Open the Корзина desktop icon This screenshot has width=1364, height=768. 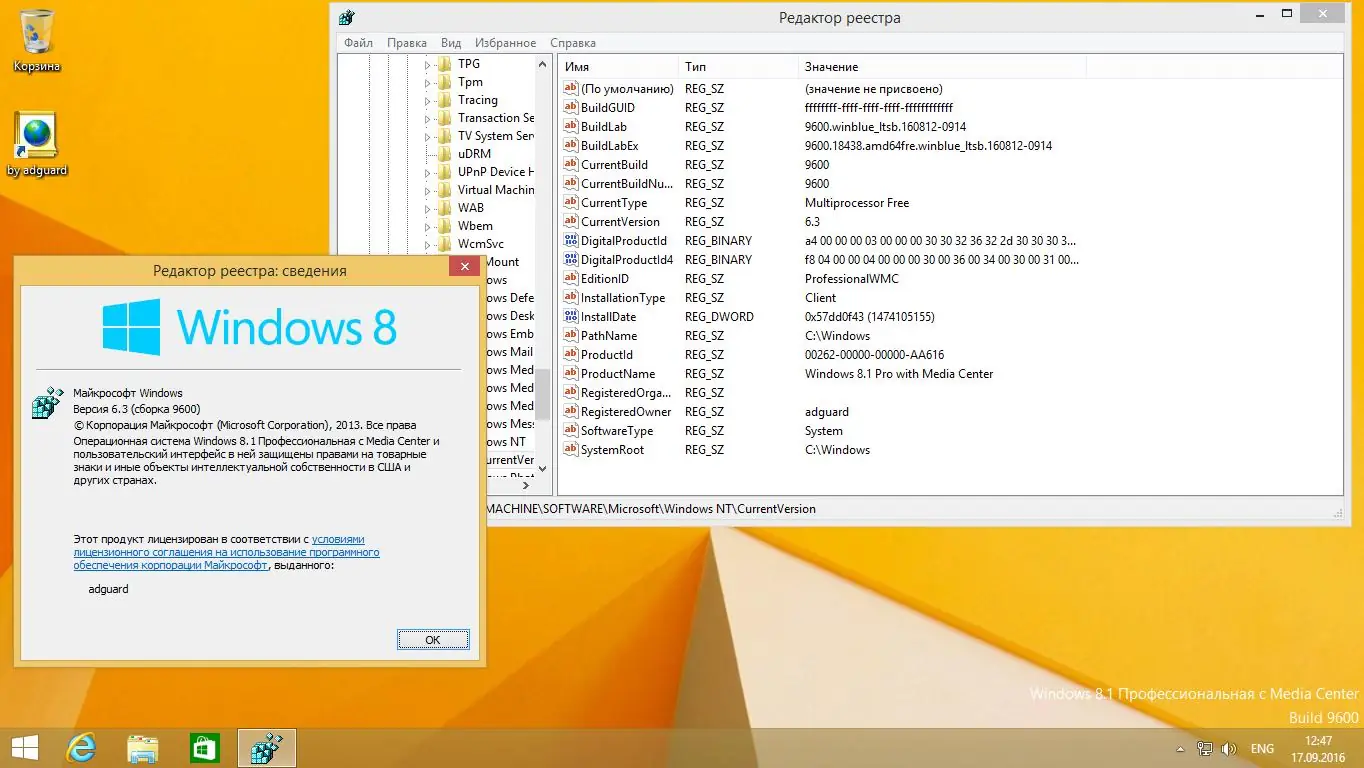pyautogui.click(x=36, y=30)
